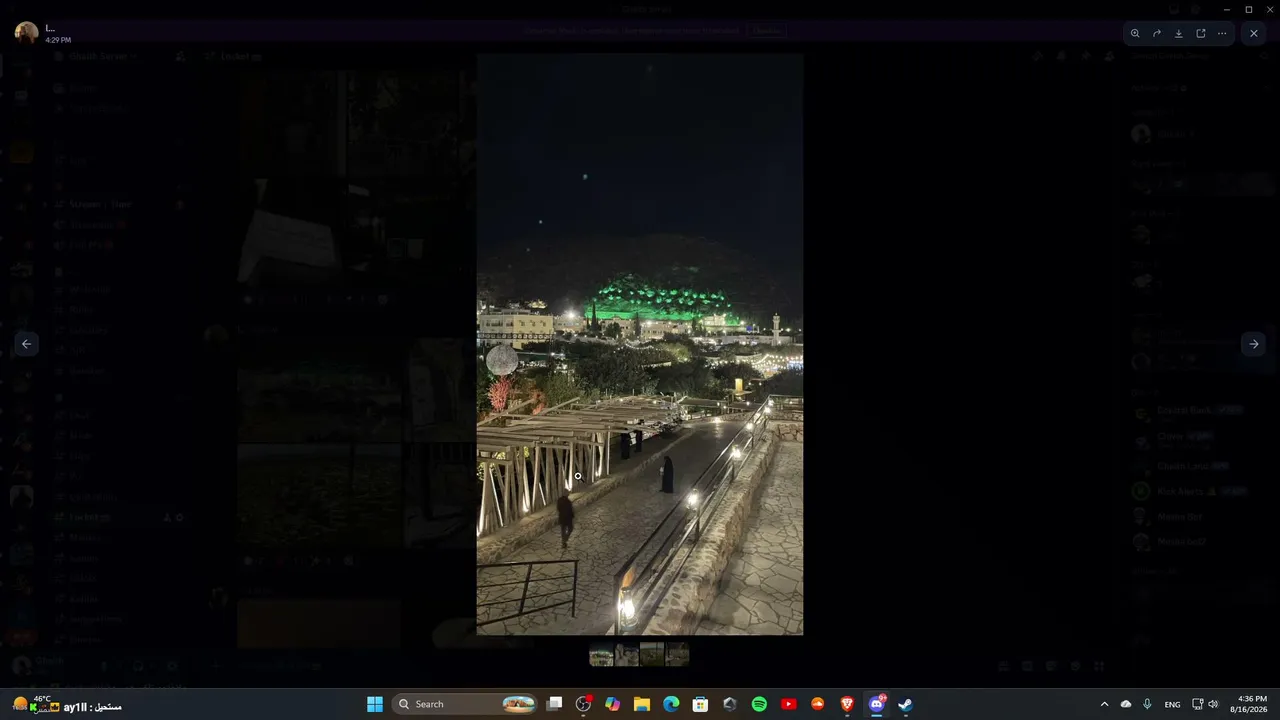Switch the ENG input language
This screenshot has width=1280, height=720.
(1173, 704)
